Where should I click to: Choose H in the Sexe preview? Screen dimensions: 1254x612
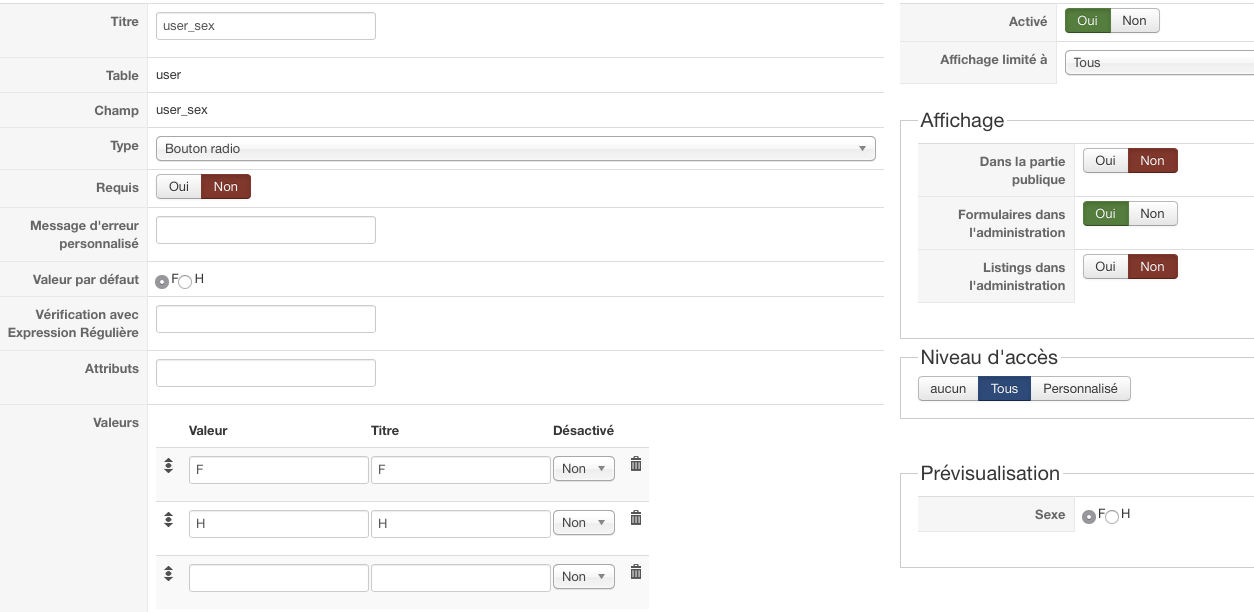pyautogui.click(x=1112, y=516)
